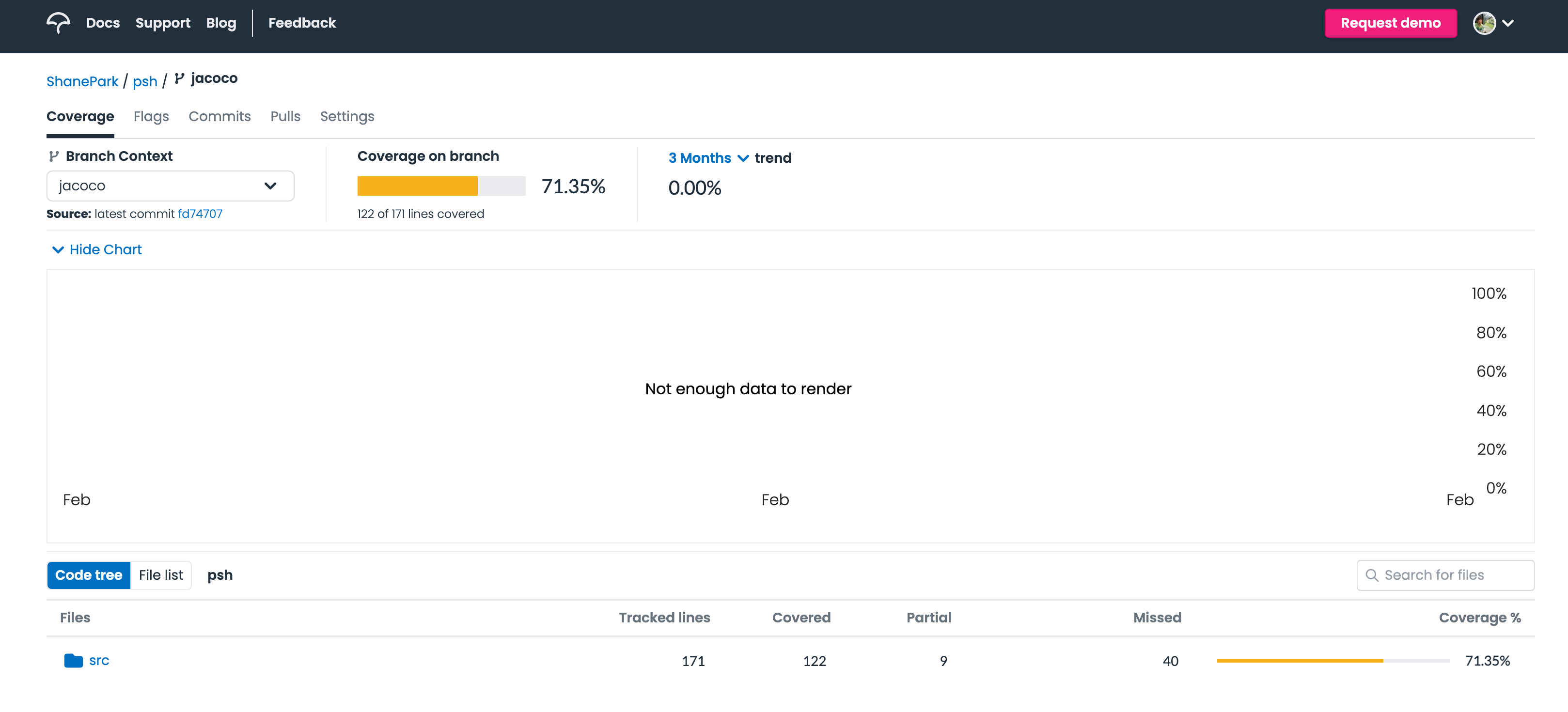The width and height of the screenshot is (1568, 712).
Task: Open the Commits tab
Action: coord(219,116)
